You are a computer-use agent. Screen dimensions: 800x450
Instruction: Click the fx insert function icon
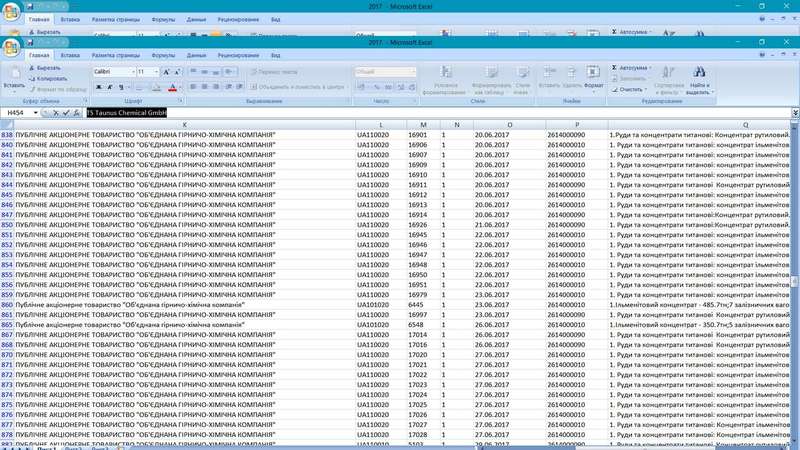pos(76,113)
